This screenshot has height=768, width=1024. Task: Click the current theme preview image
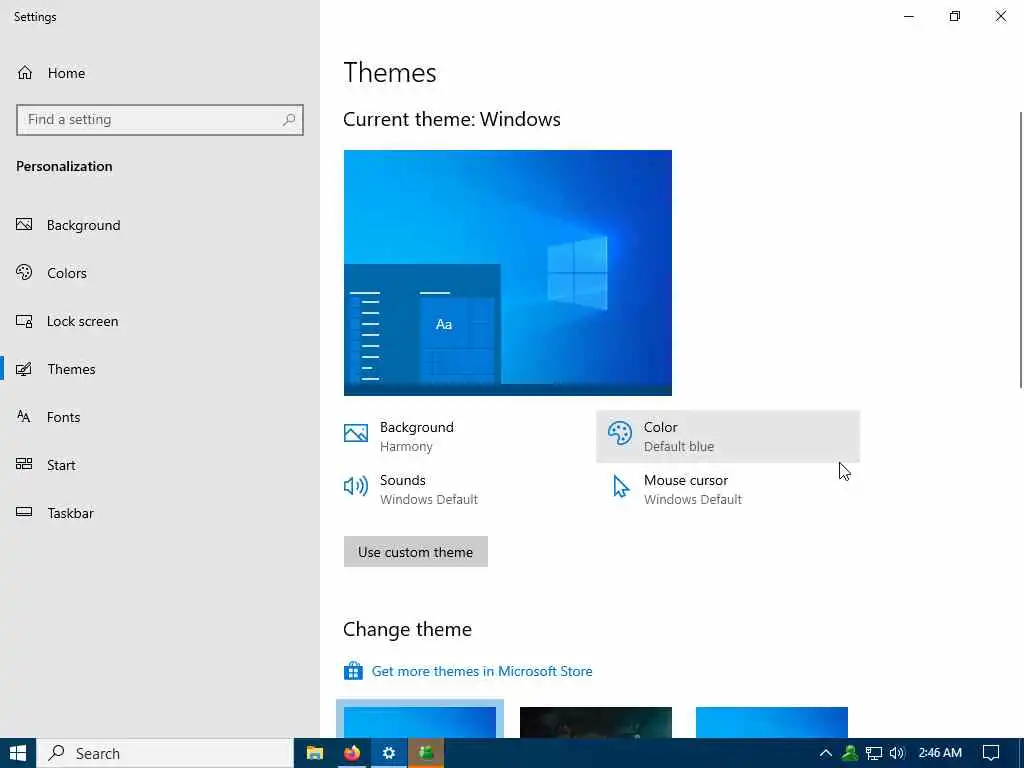tap(507, 272)
